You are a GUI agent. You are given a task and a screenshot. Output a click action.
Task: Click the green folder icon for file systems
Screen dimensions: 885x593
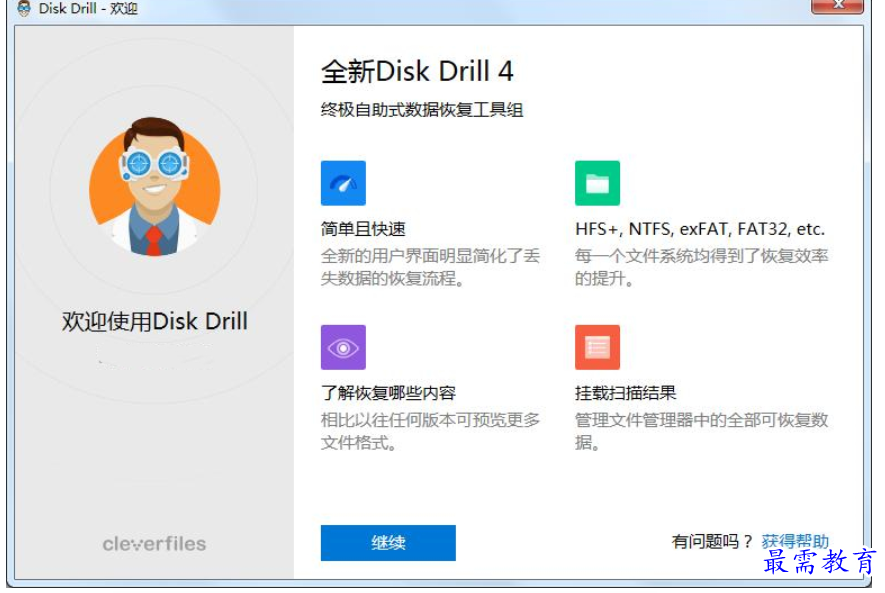click(597, 183)
